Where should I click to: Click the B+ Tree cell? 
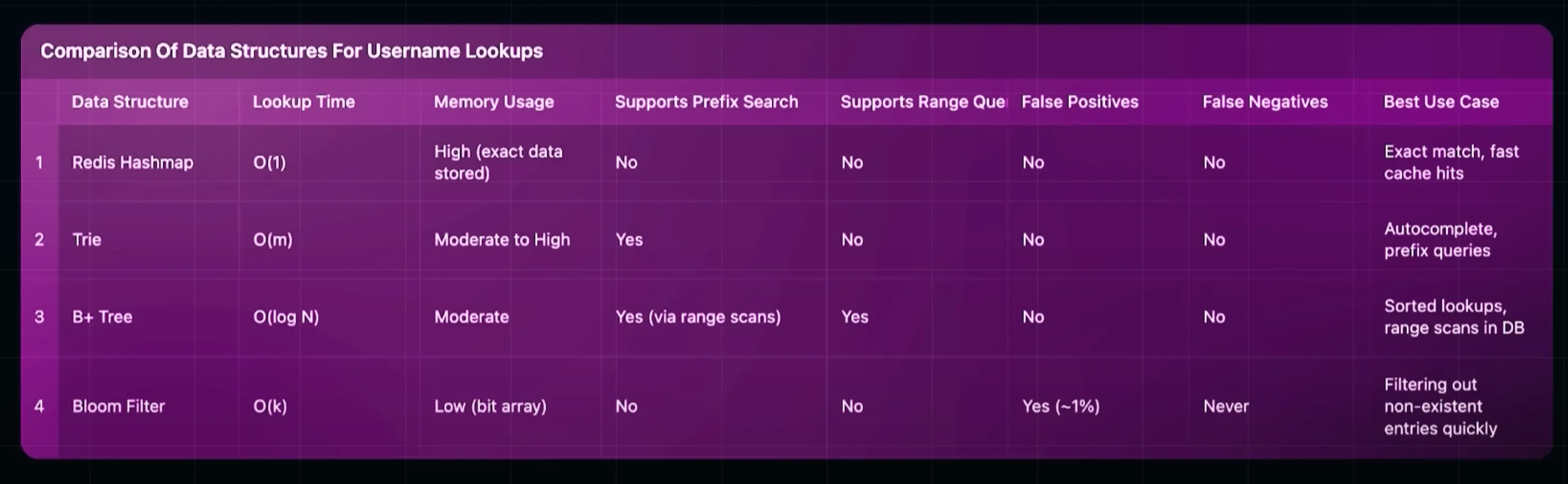coord(101,317)
